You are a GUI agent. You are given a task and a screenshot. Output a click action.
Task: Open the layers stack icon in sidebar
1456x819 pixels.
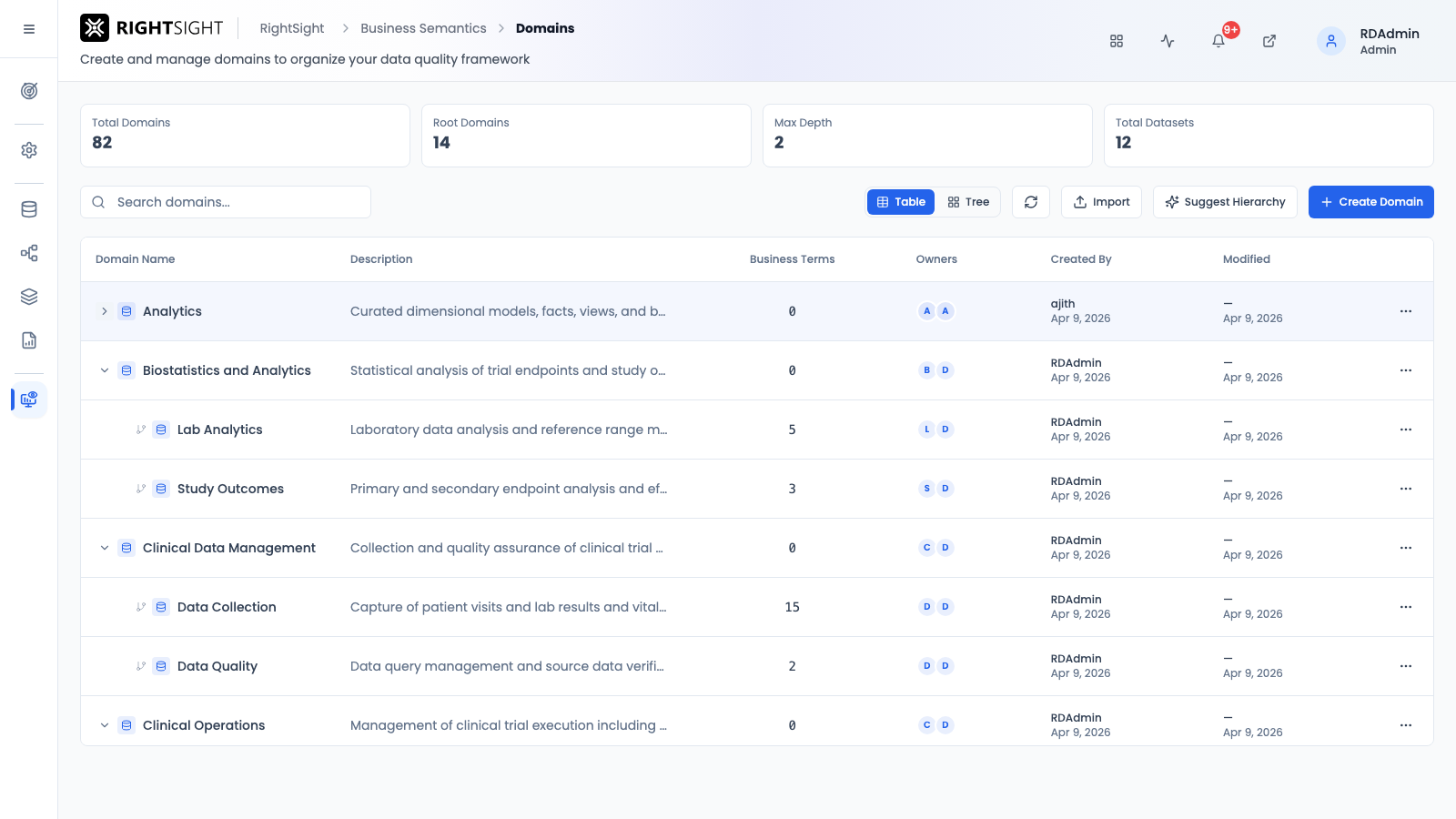[29, 297]
